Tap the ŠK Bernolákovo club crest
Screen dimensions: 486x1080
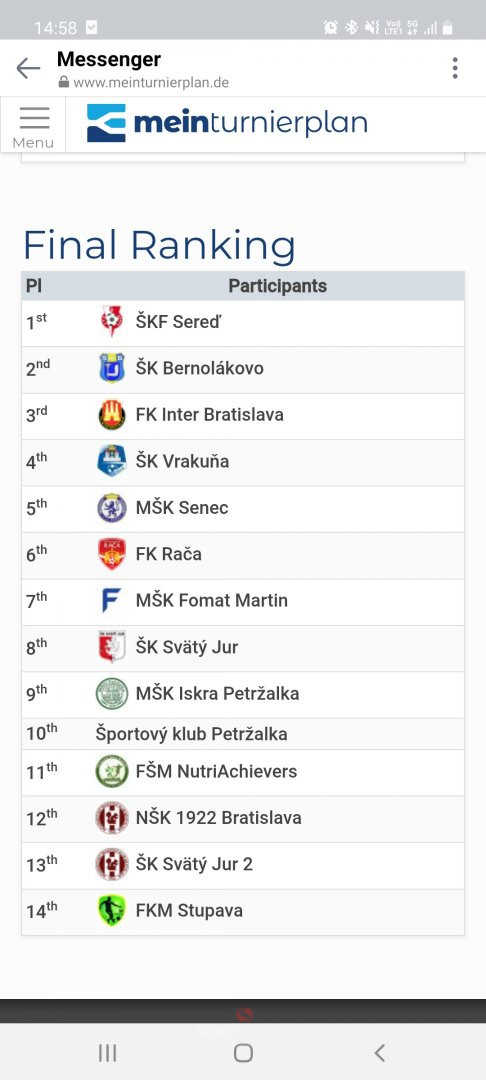click(x=112, y=368)
